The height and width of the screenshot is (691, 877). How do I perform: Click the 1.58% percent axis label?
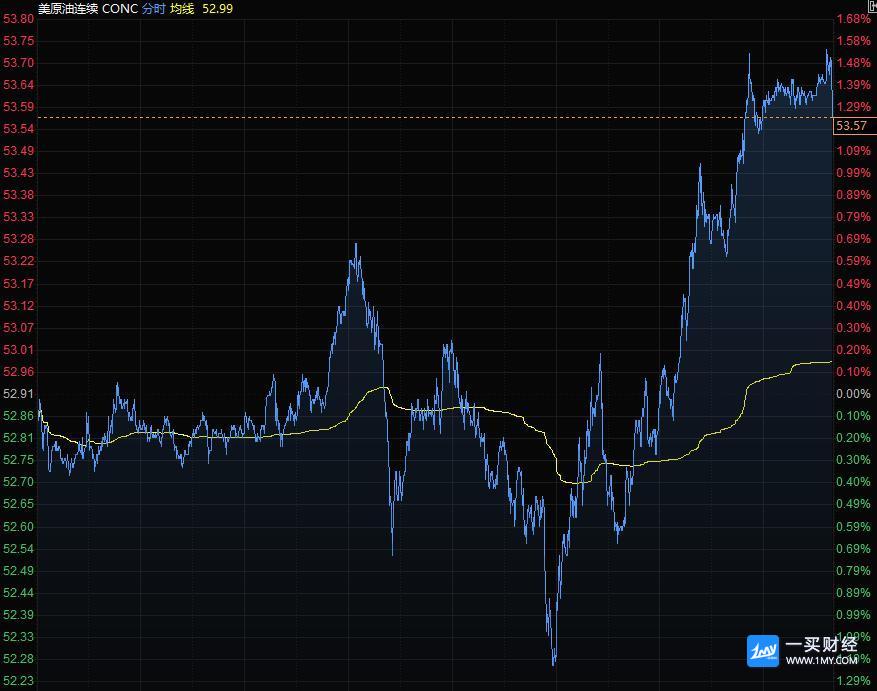(x=854, y=41)
